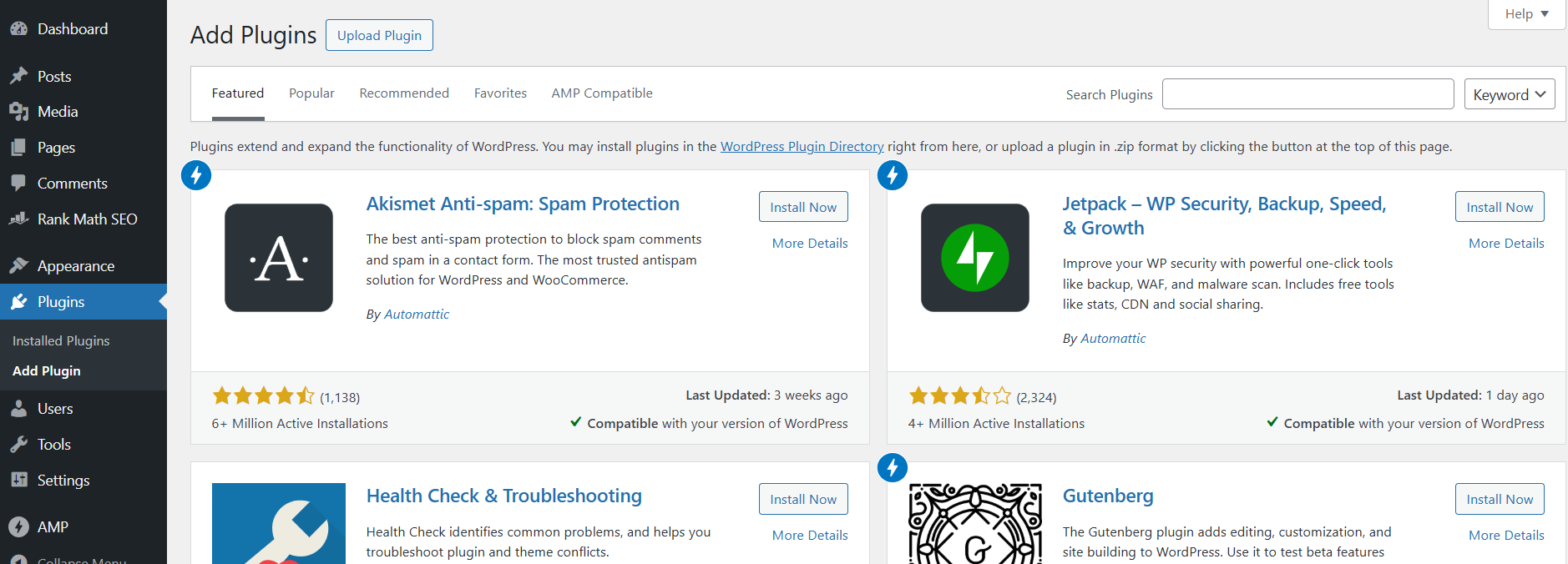The width and height of the screenshot is (1568, 564).
Task: Click the AMP lightning bolt sidebar icon
Action: 18,527
